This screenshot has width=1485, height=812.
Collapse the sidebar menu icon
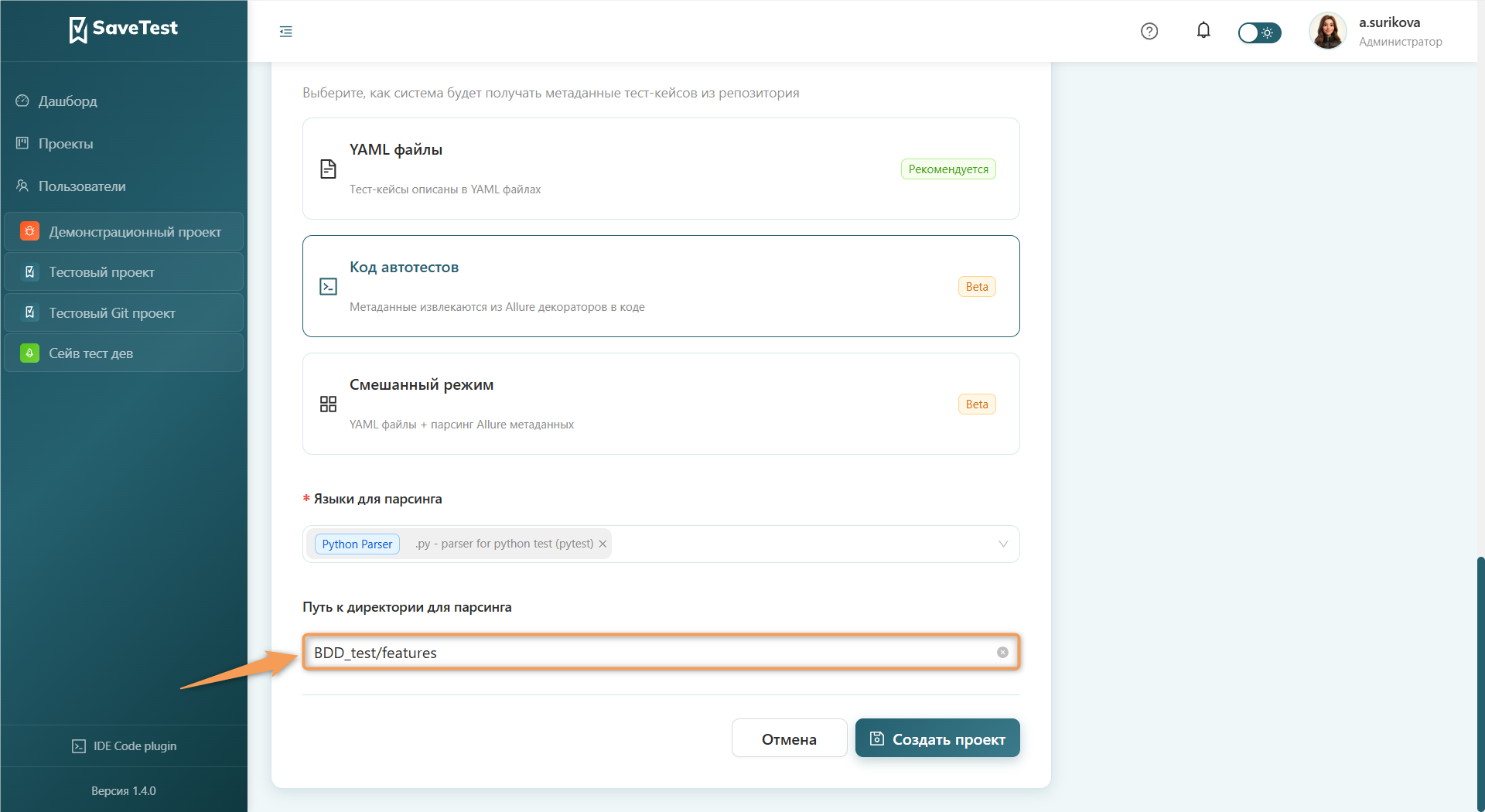point(286,32)
